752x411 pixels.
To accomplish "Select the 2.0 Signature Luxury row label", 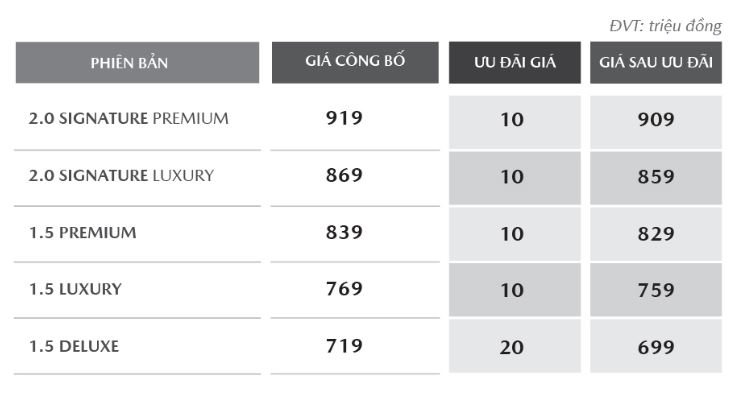I will (121, 175).
